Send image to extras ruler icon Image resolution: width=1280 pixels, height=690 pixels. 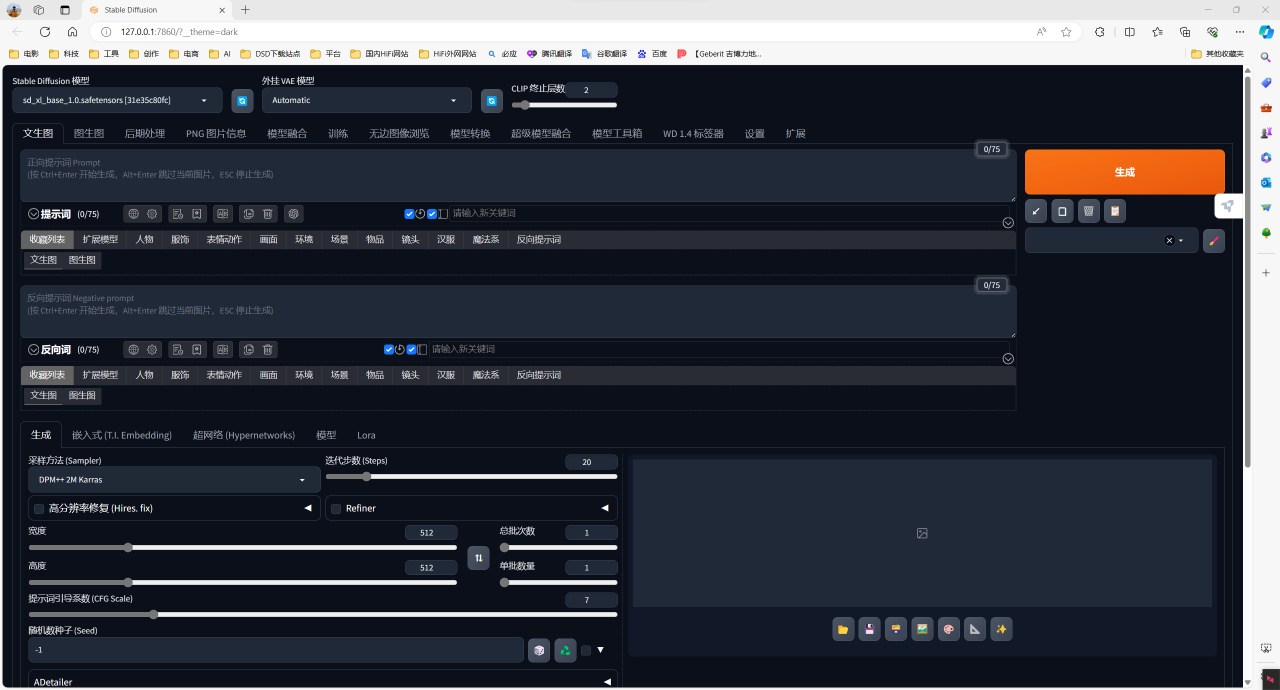[x=974, y=629]
